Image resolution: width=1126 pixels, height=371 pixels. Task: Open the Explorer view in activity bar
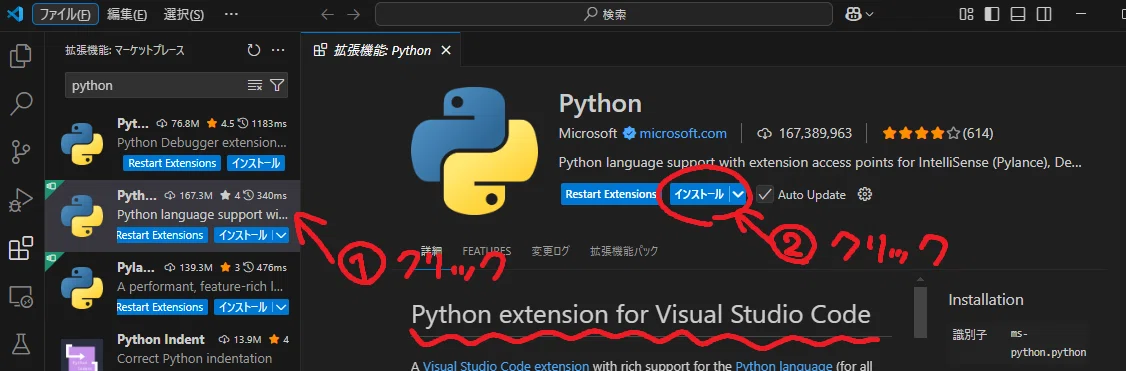coord(20,56)
